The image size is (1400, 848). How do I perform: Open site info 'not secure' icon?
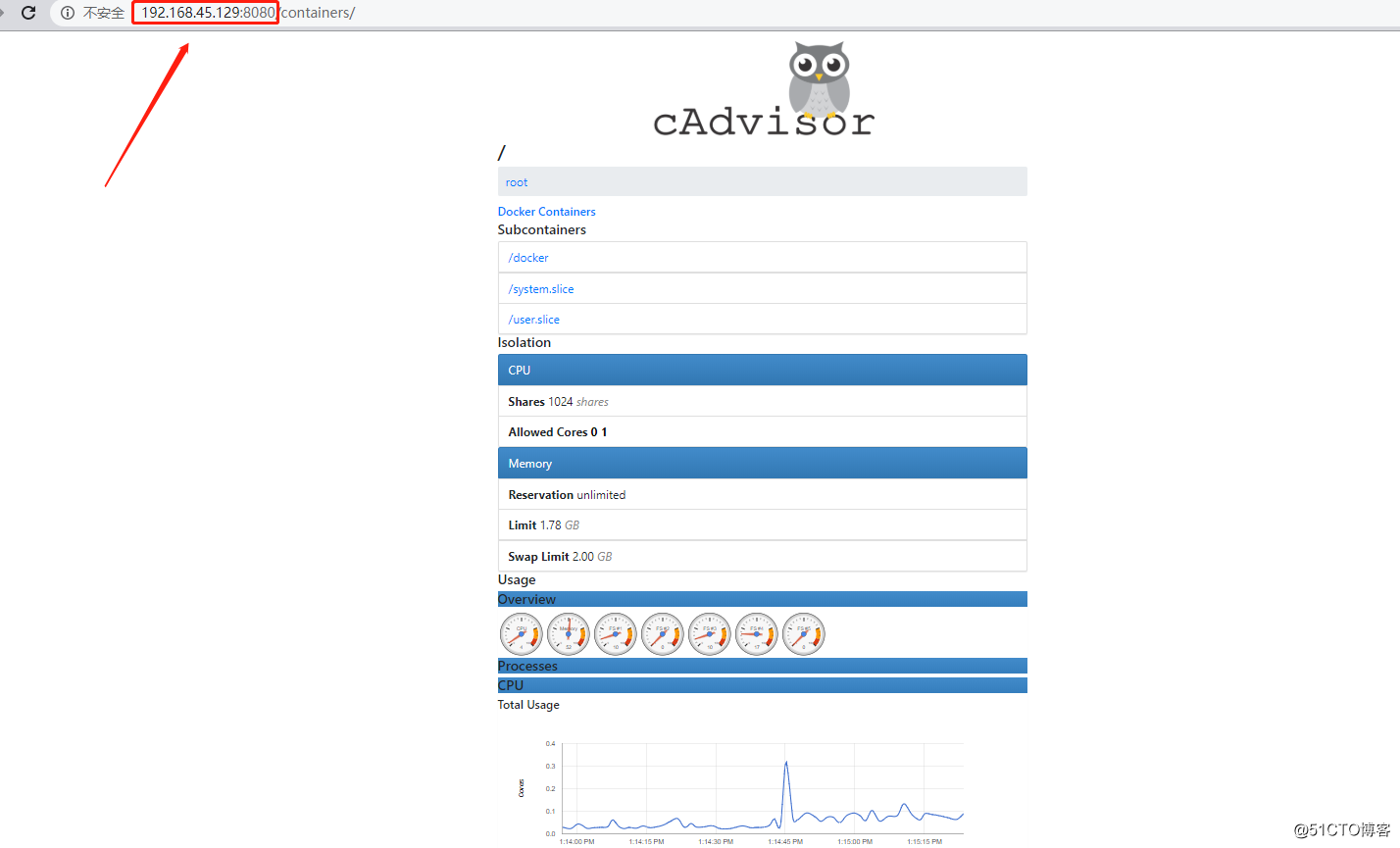pos(68,13)
